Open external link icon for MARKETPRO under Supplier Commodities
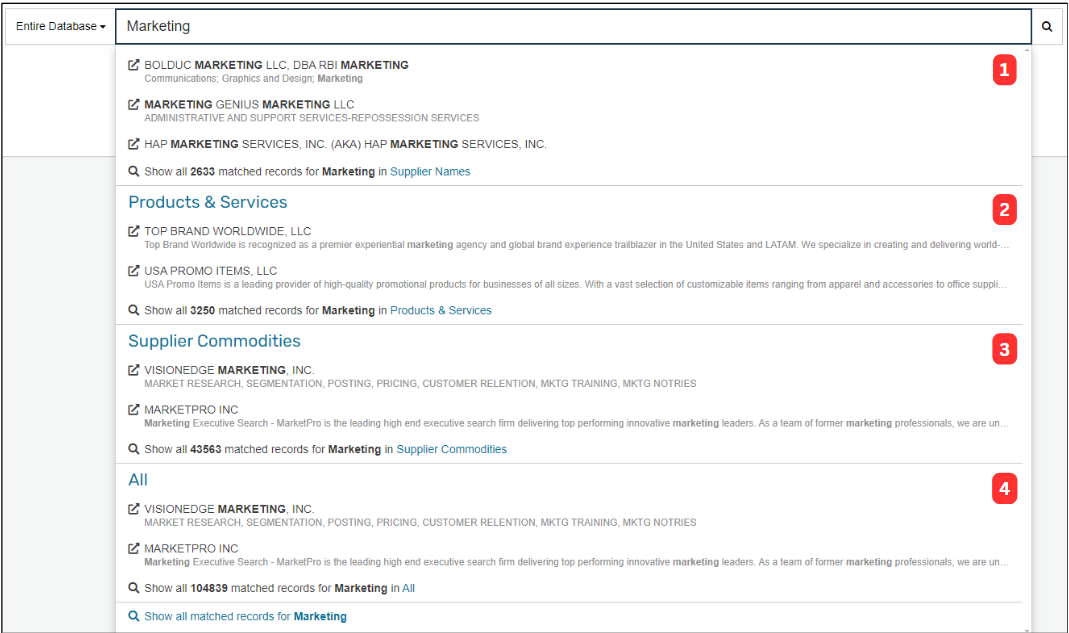Image resolution: width=1069 pixels, height=633 pixels. point(134,409)
